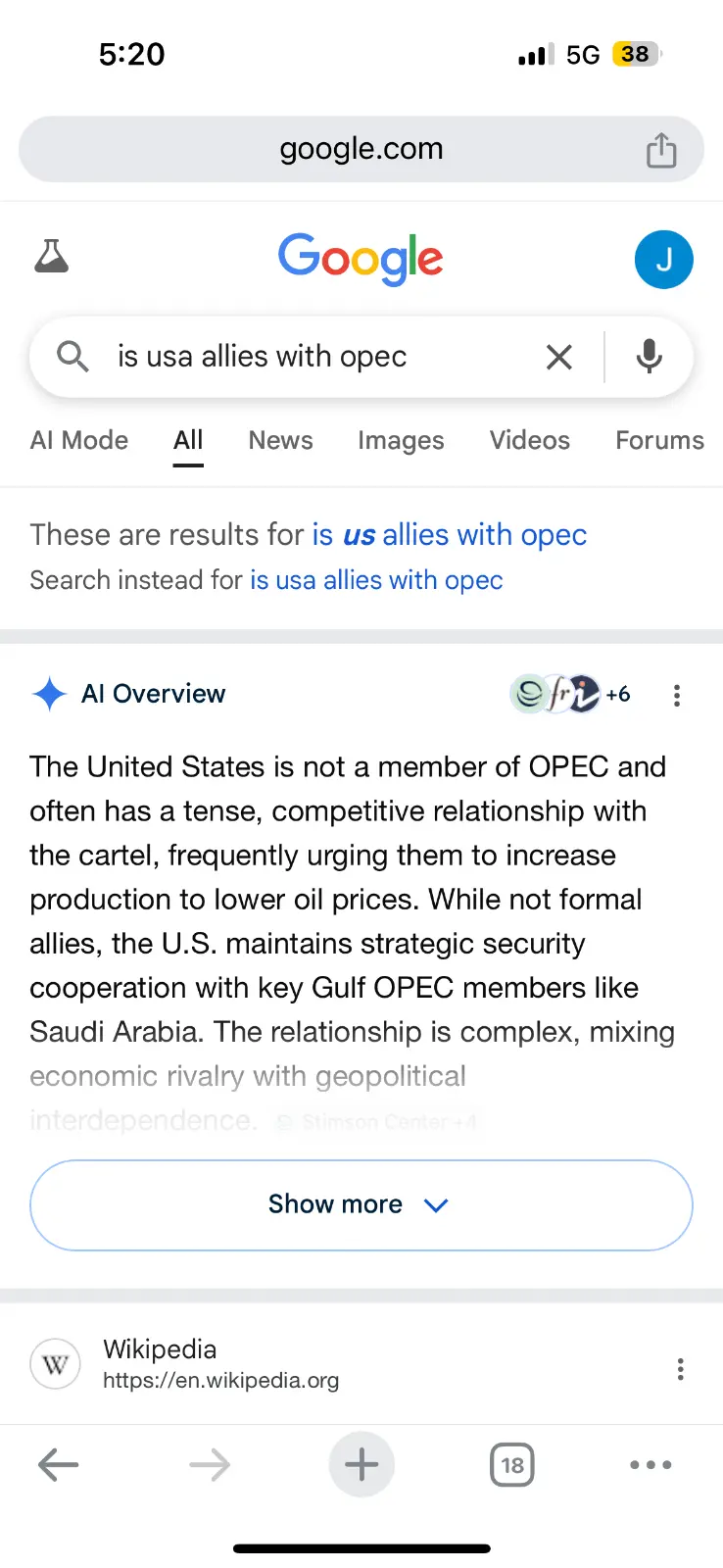Search instead for "is usa allies with opec"

[376, 580]
